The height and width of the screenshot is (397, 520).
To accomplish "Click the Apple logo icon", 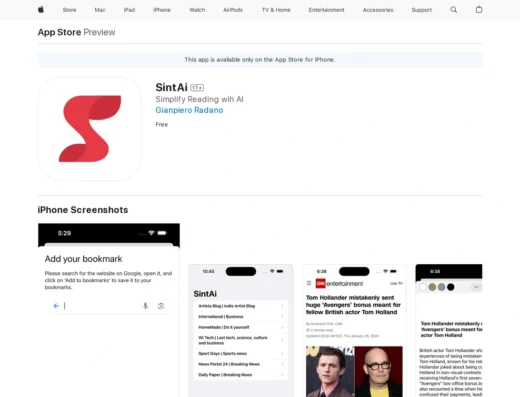I will coord(41,10).
